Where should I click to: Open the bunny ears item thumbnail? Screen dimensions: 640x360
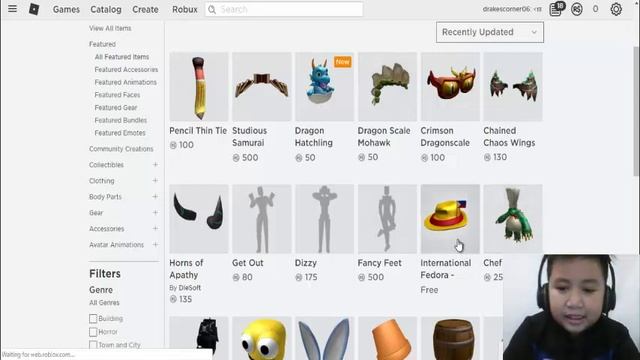coord(324,338)
